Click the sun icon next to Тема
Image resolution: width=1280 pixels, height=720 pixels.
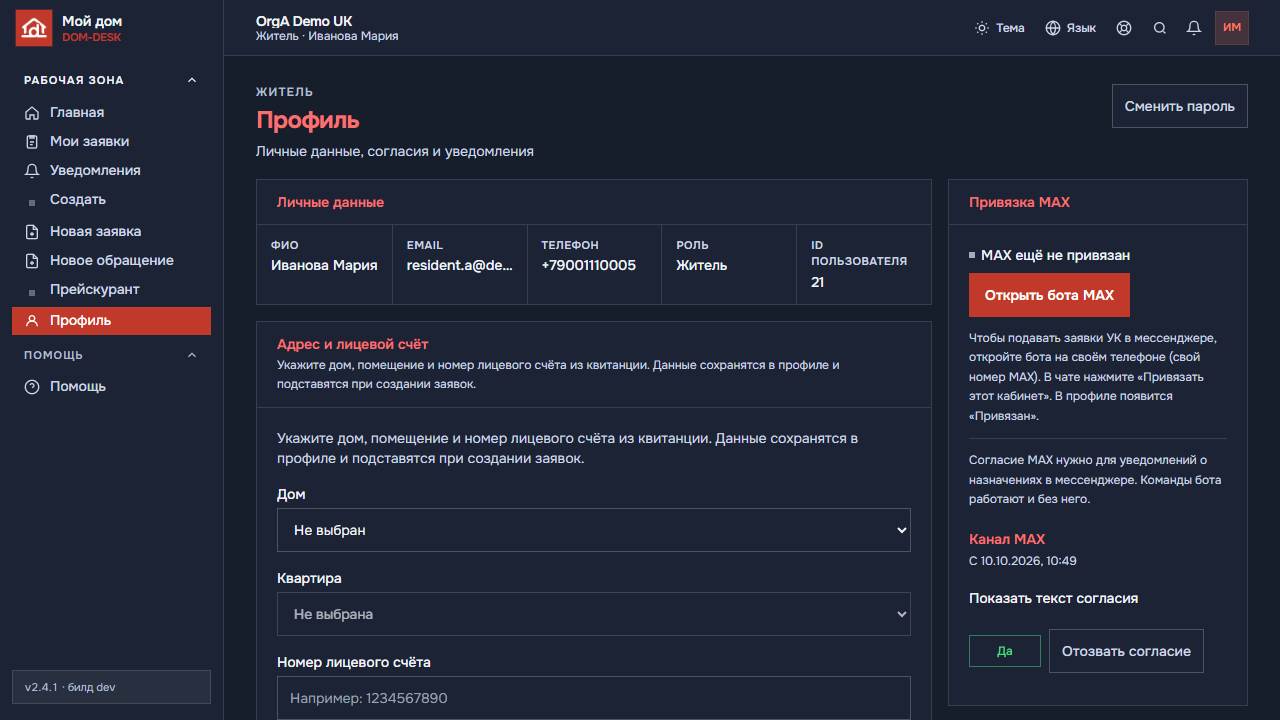(x=982, y=28)
